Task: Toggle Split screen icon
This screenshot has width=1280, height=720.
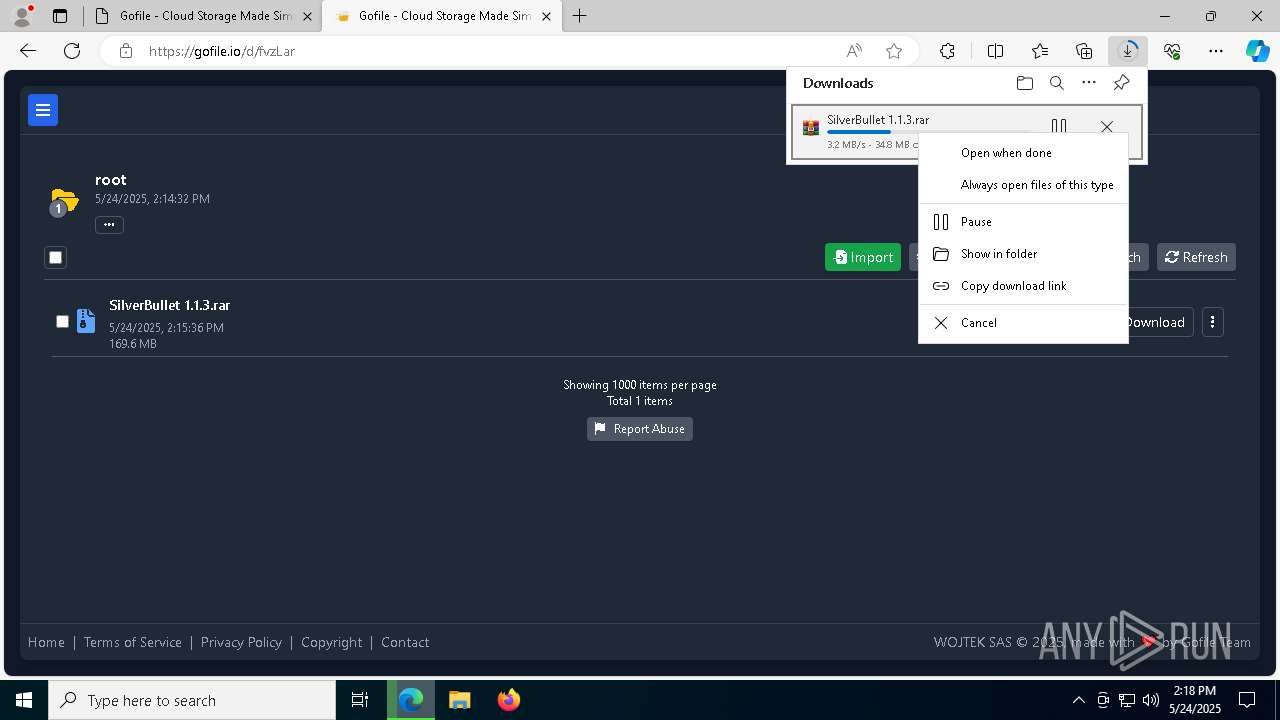Action: click(x=996, y=51)
